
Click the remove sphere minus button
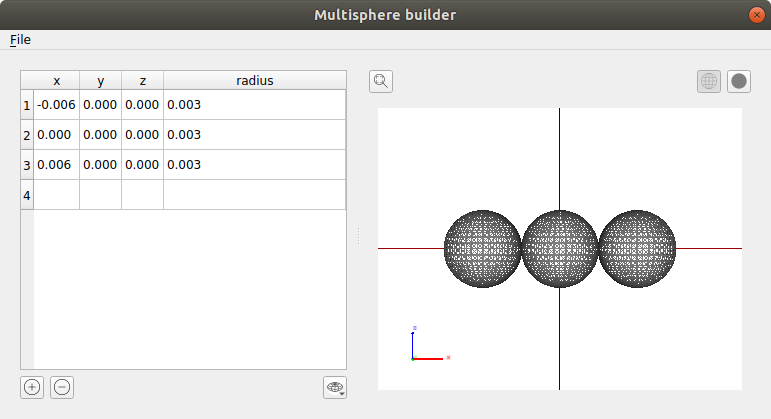[x=62, y=388]
